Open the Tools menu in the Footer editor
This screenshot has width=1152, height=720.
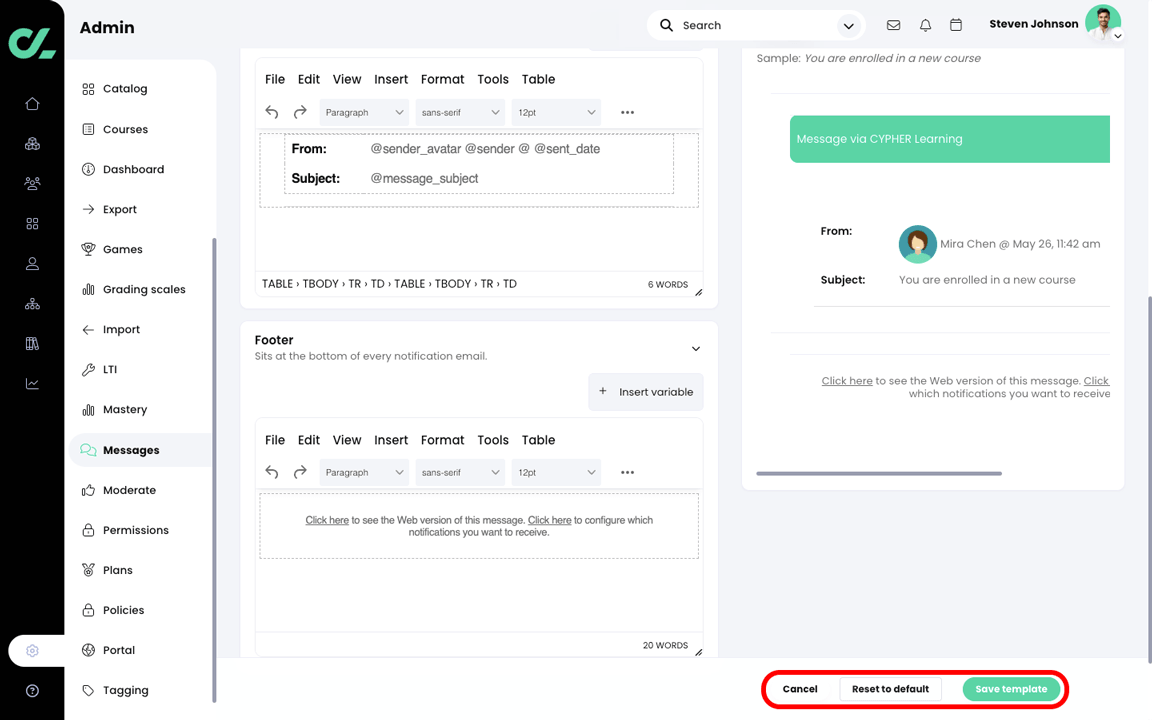tap(493, 440)
